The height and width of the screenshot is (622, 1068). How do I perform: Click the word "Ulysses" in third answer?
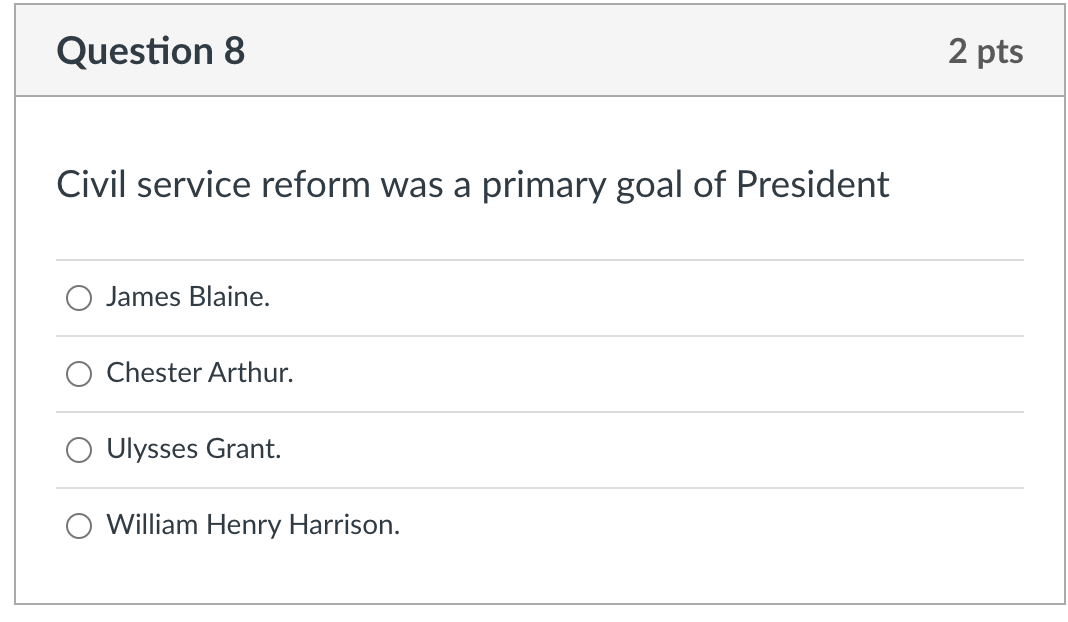coord(153,449)
